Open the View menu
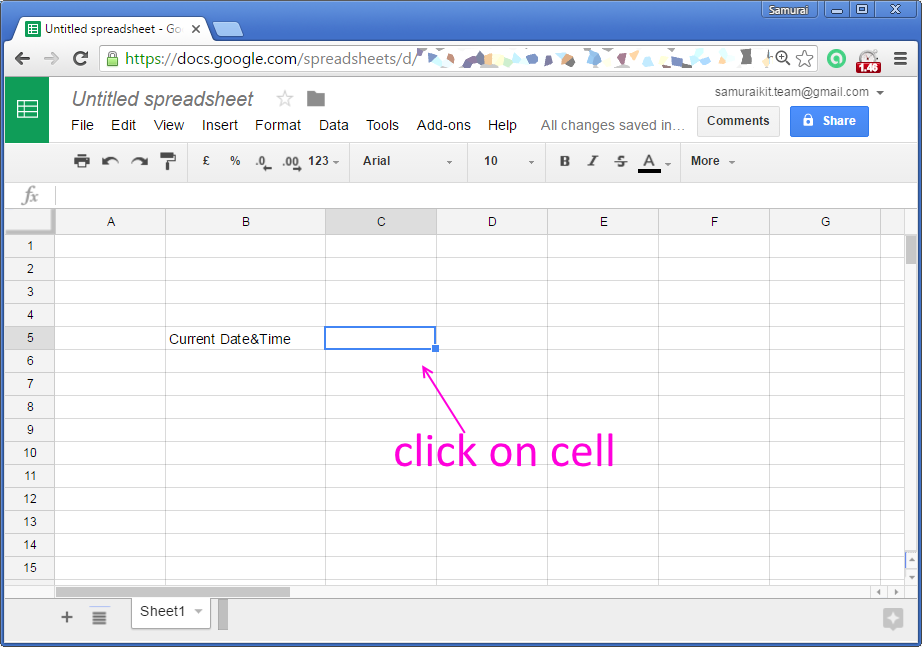The image size is (922, 647). [x=169, y=125]
